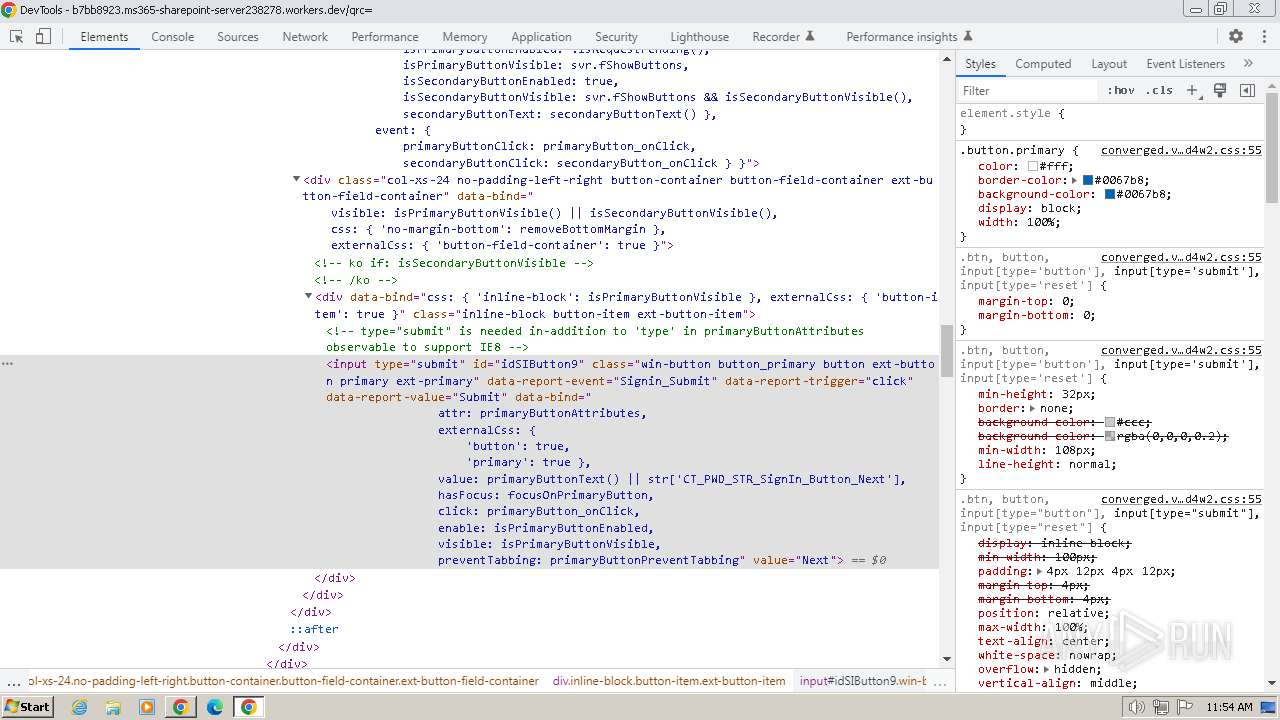This screenshot has height=720, width=1280.
Task: Select the selected input idSIButton9 node
Action: click(x=469, y=462)
